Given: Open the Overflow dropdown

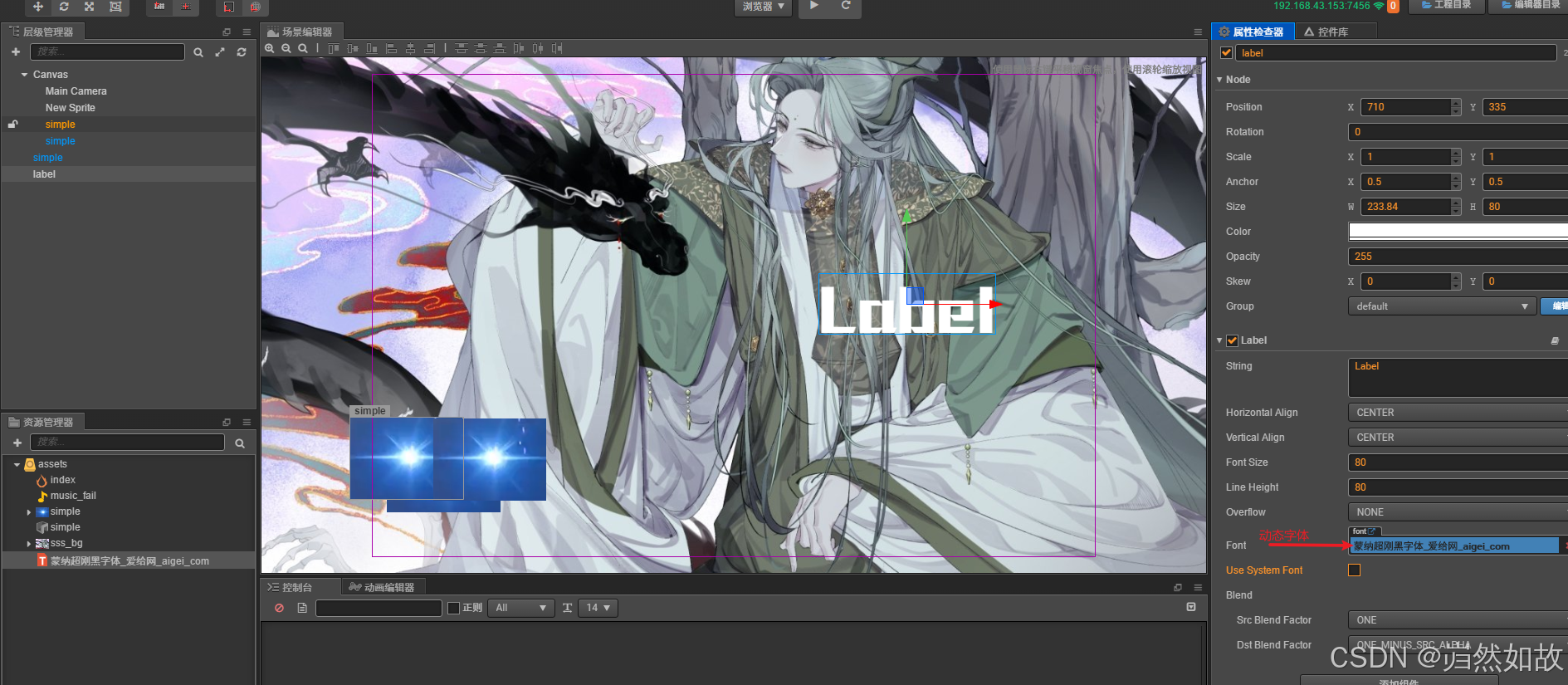Looking at the screenshot, I should point(1458,512).
